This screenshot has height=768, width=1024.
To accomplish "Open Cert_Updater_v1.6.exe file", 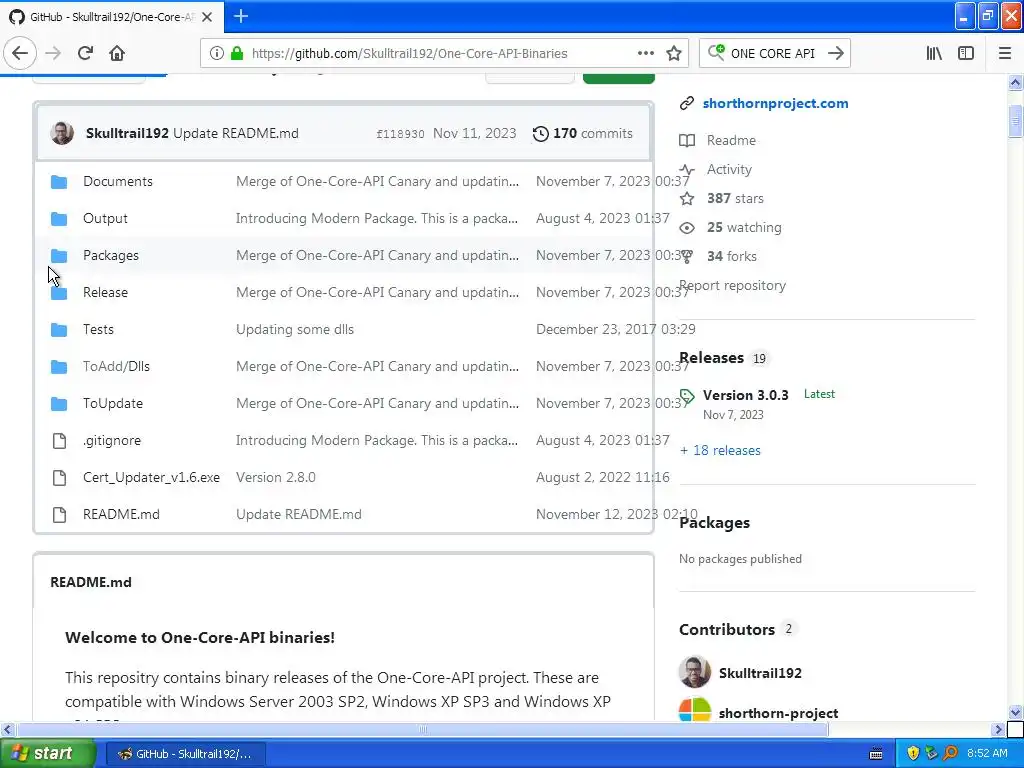I will pyautogui.click(x=151, y=477).
